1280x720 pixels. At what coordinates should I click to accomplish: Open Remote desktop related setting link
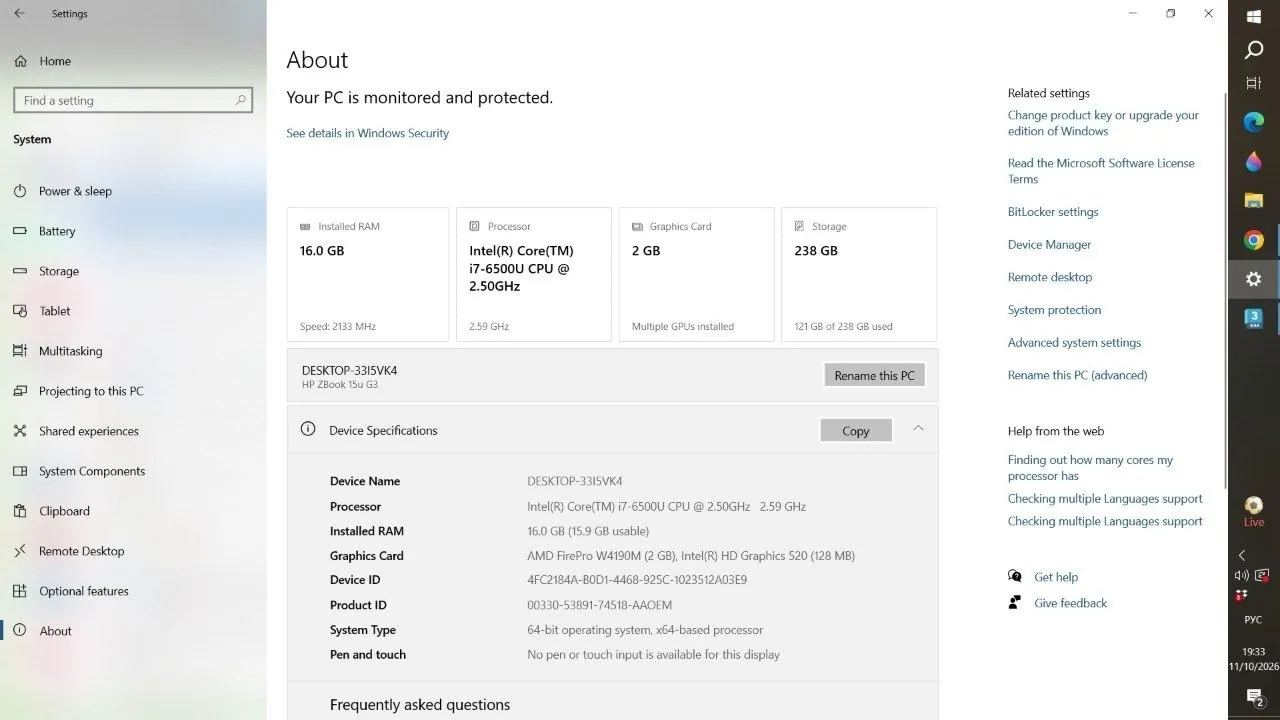point(1050,277)
